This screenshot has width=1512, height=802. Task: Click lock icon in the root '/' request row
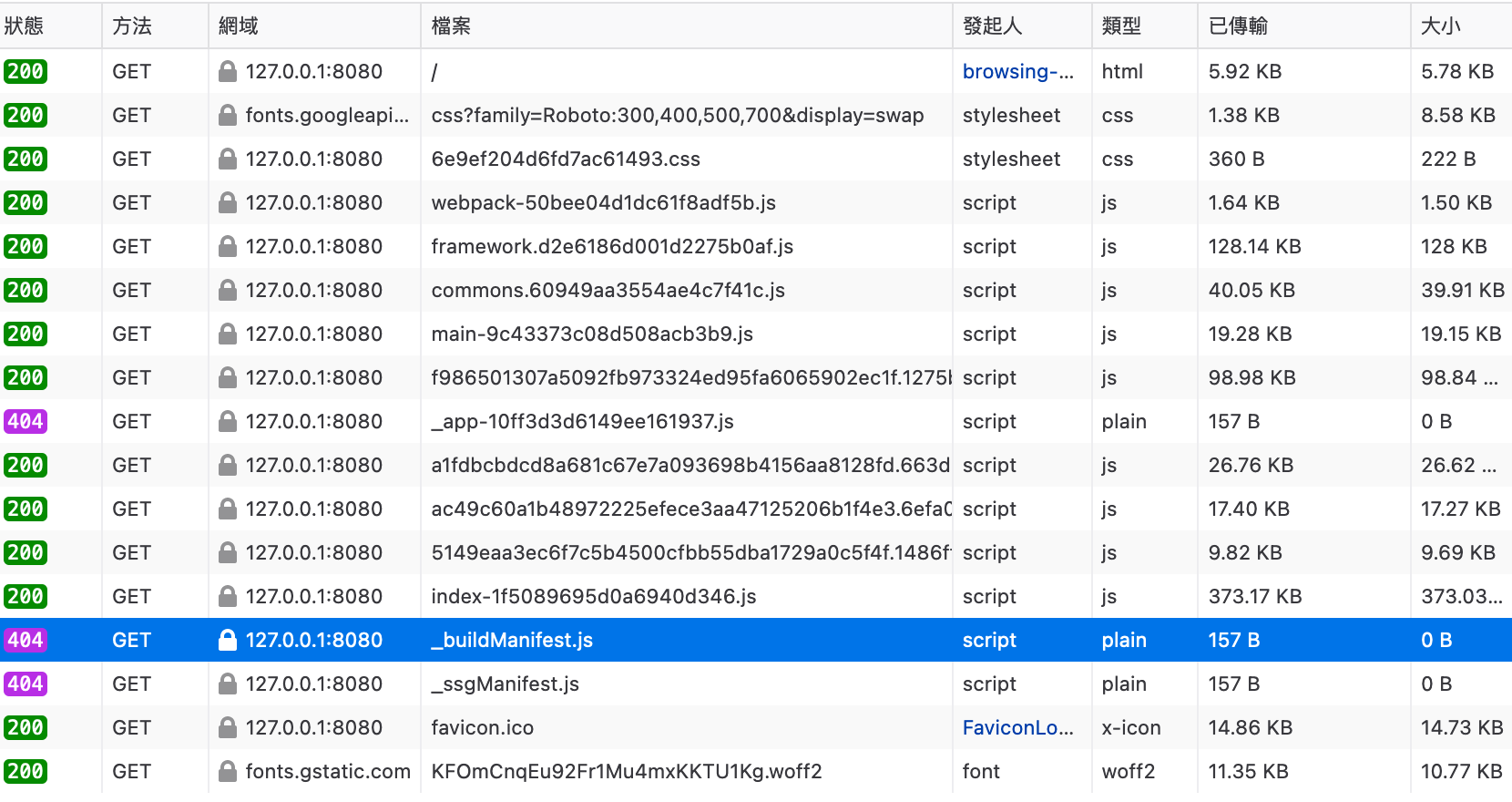click(228, 71)
